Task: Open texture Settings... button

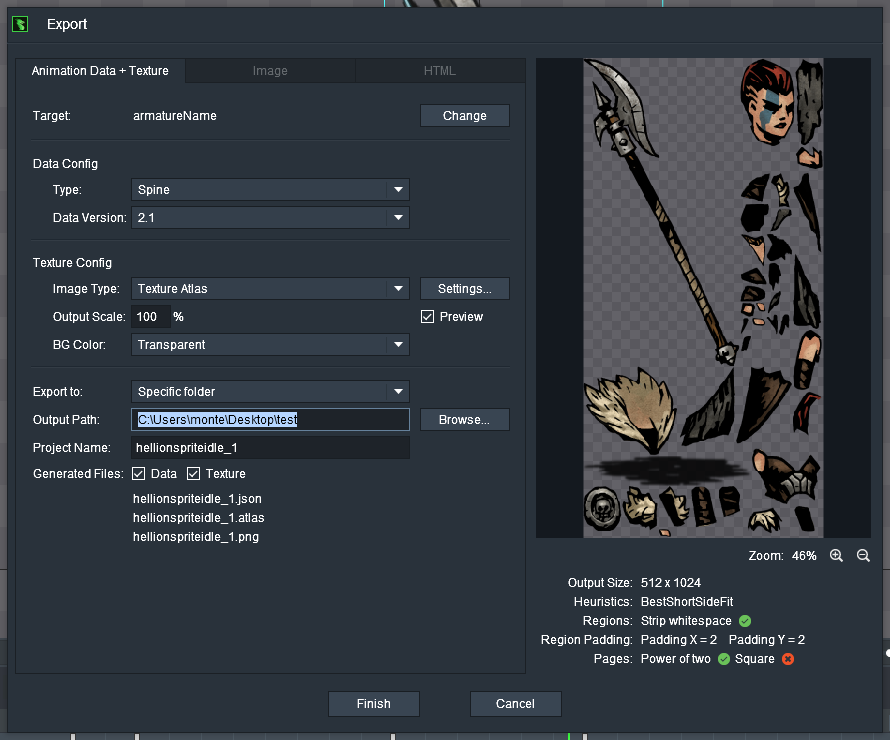Action: [465, 288]
